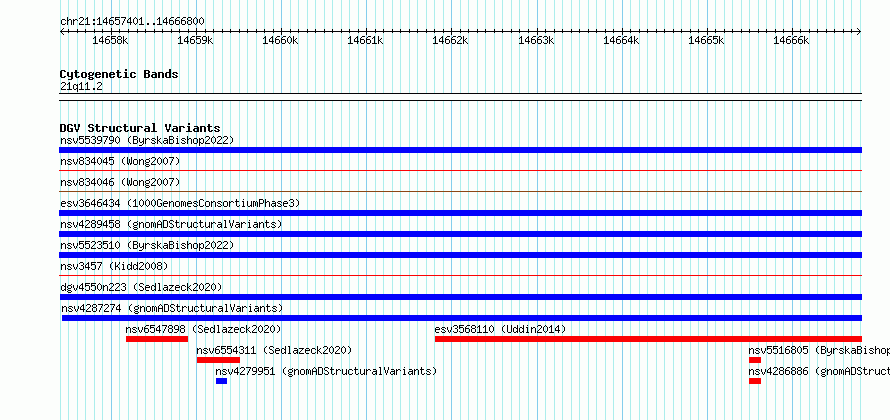The width and height of the screenshot is (890, 420).
Task: Select the thin red line under nsv834045
Action: pyautogui.click(x=460, y=170)
